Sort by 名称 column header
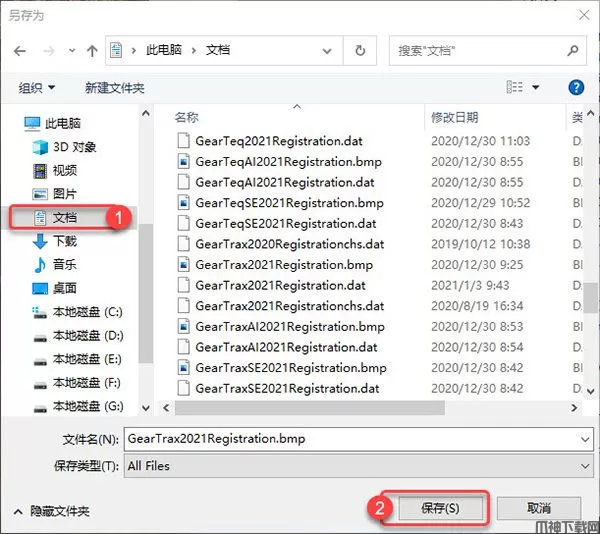Screen dimensions: 600x534 coord(187,117)
